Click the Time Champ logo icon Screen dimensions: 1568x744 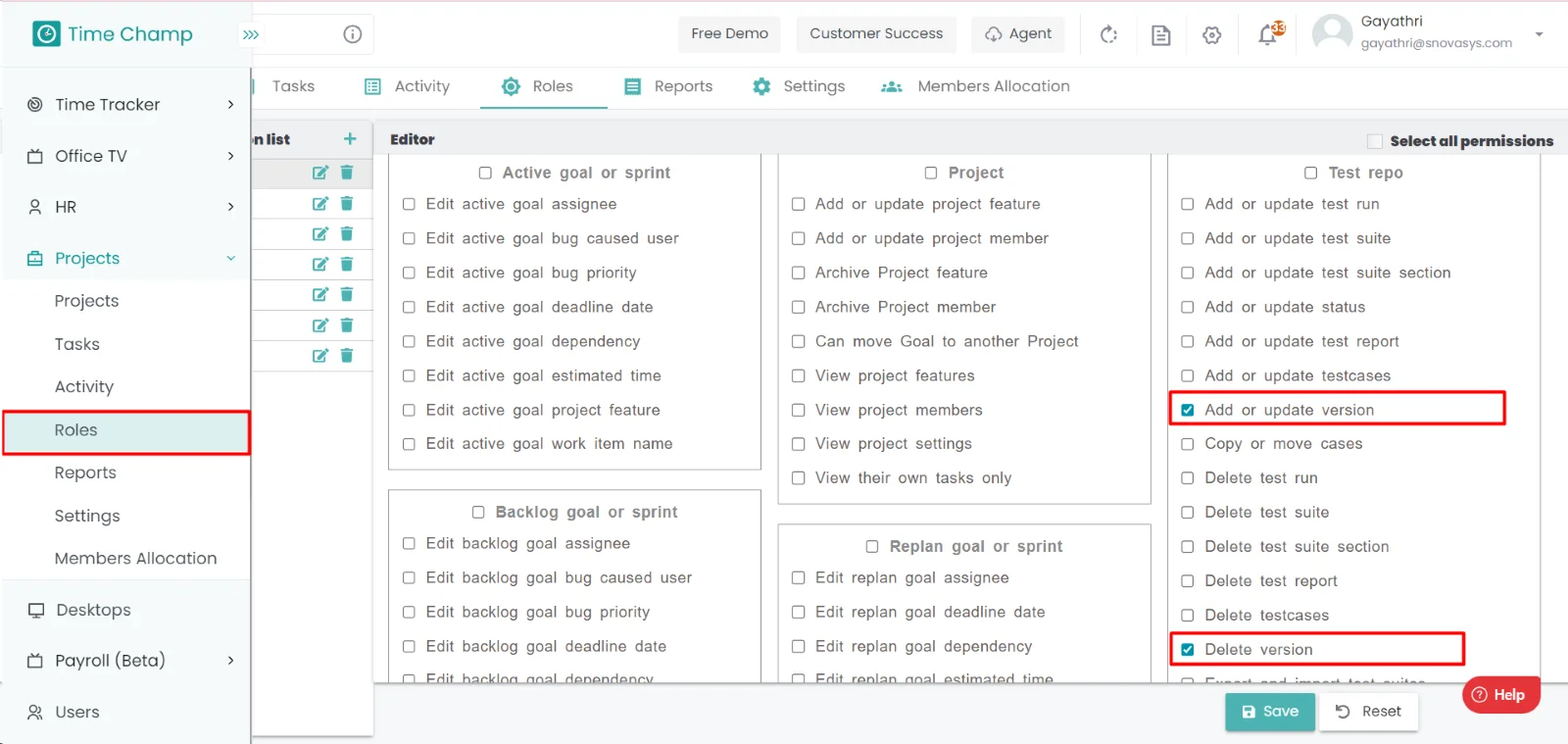(x=46, y=34)
